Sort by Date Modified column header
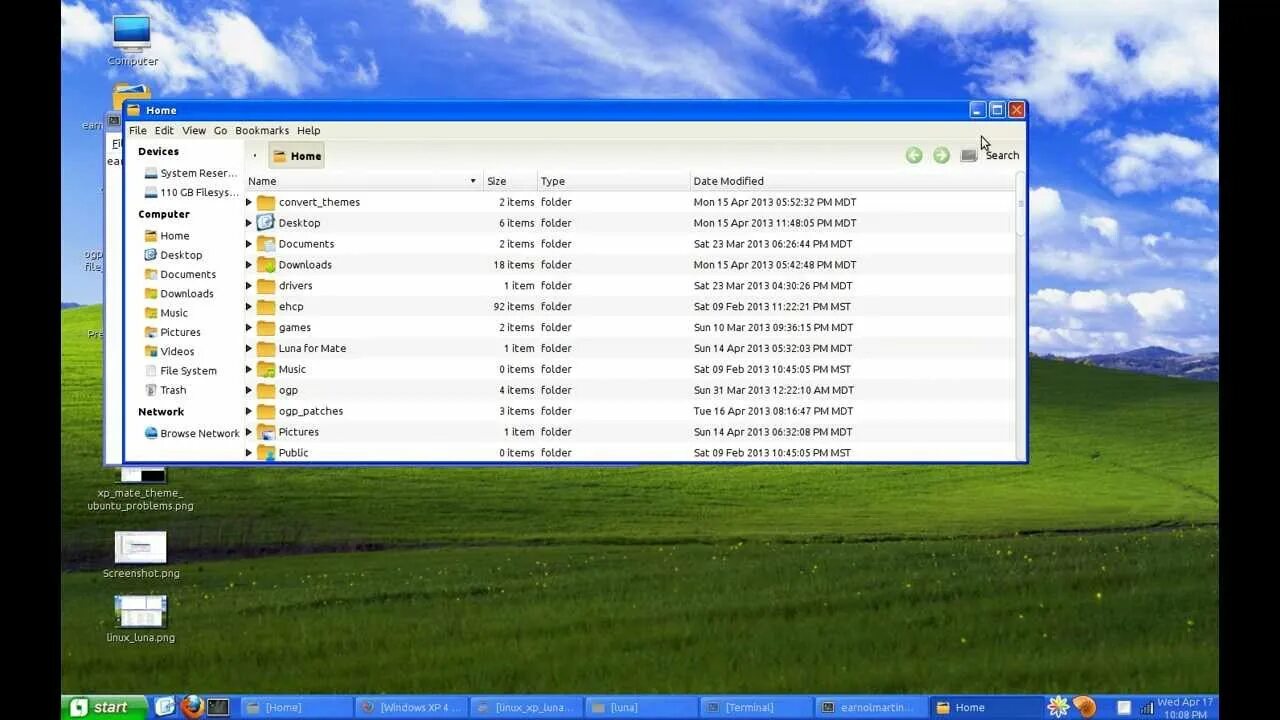The height and width of the screenshot is (720, 1280). click(852, 181)
